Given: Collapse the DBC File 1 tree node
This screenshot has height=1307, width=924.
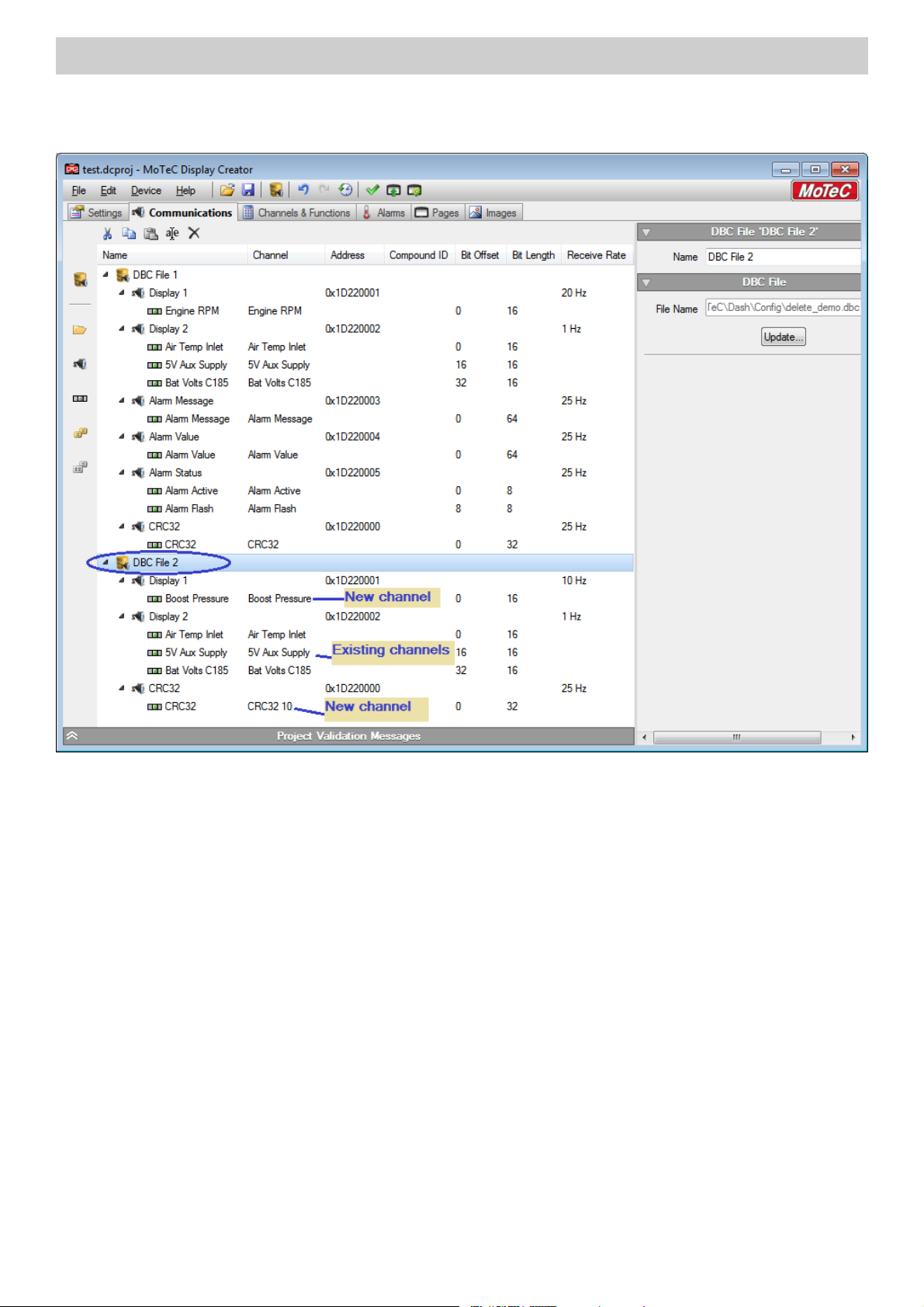Looking at the screenshot, I should [106, 275].
